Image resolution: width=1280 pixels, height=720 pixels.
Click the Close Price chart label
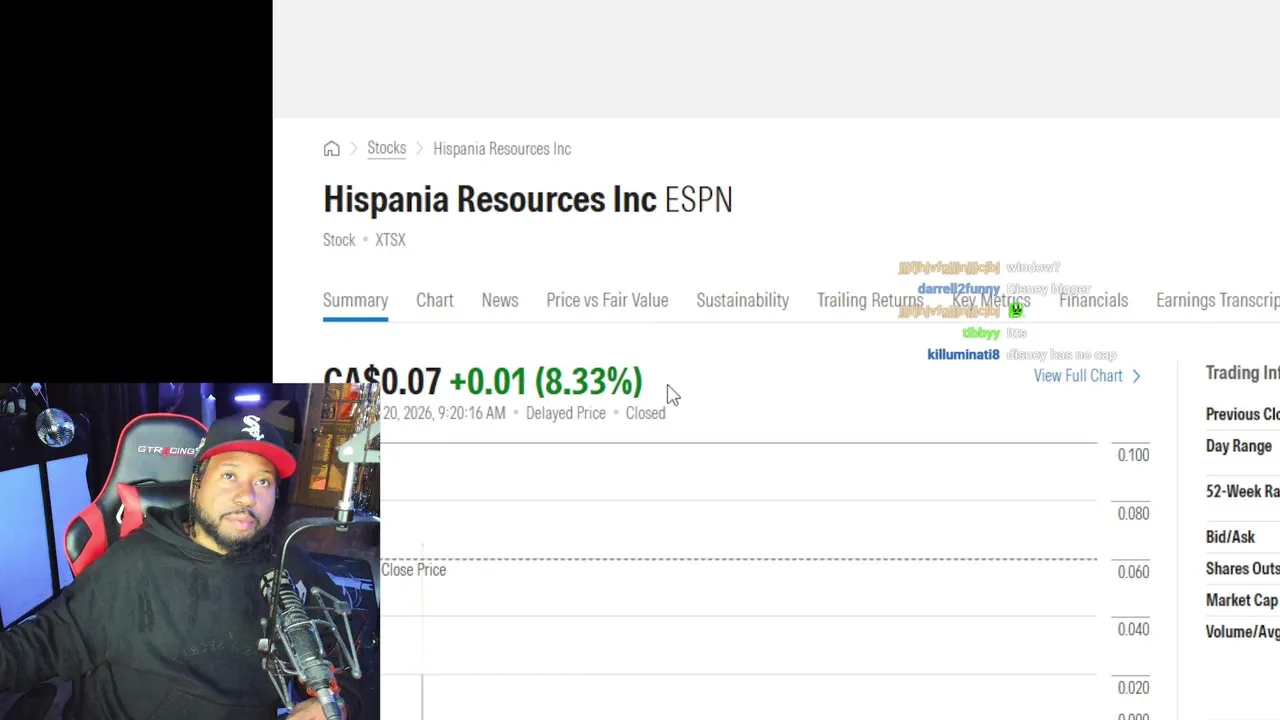(413, 570)
